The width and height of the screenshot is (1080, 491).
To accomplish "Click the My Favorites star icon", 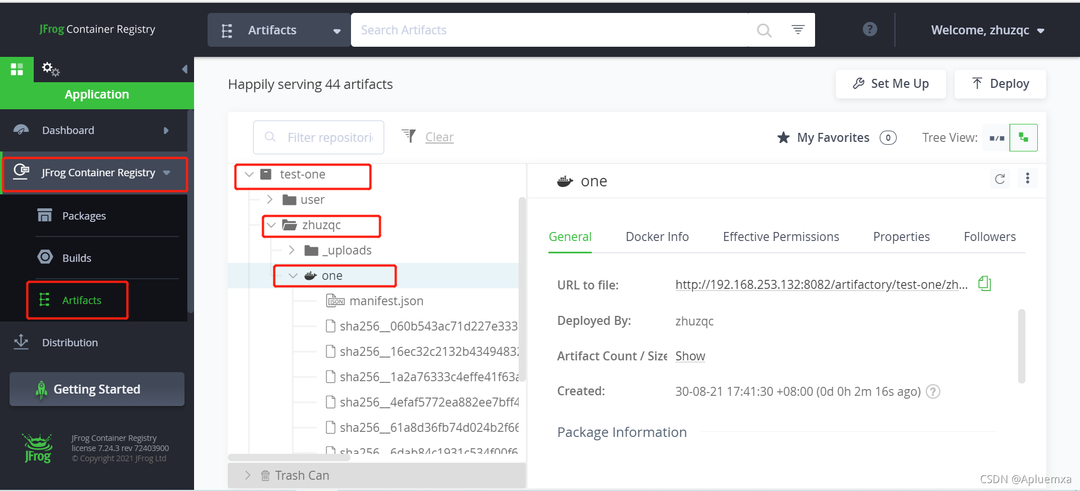I will click(783, 138).
